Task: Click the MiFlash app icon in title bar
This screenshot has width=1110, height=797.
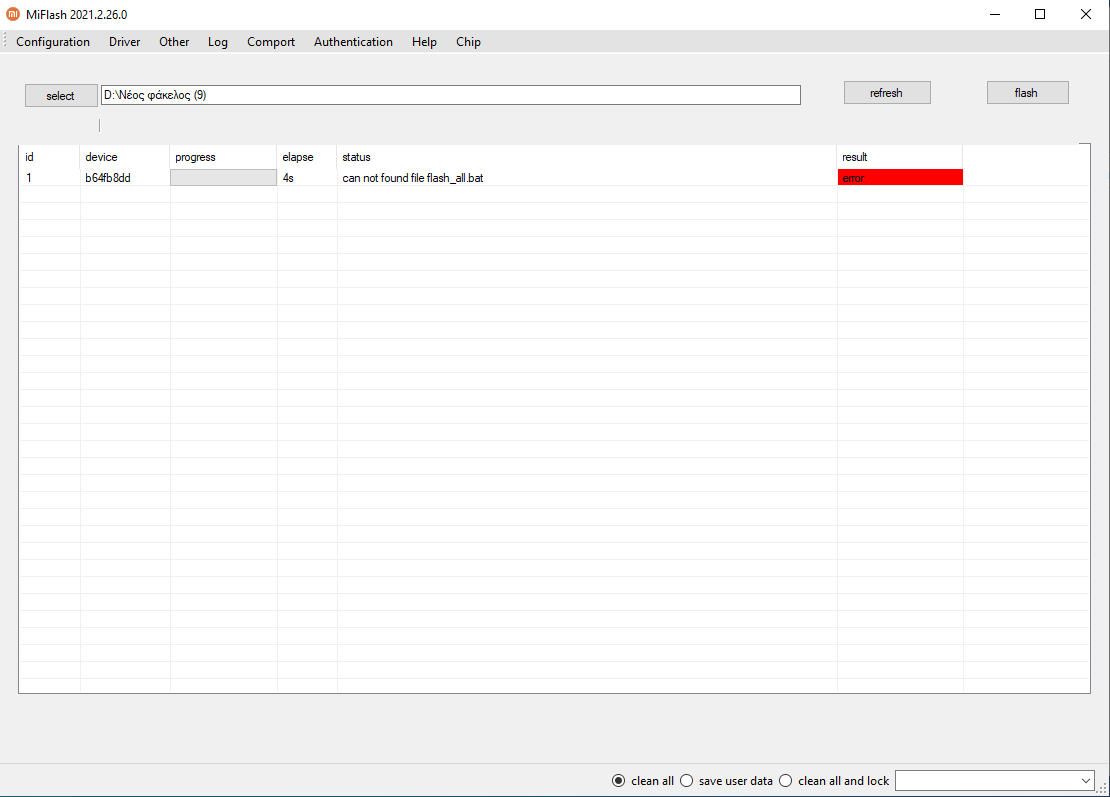Action: [x=13, y=14]
